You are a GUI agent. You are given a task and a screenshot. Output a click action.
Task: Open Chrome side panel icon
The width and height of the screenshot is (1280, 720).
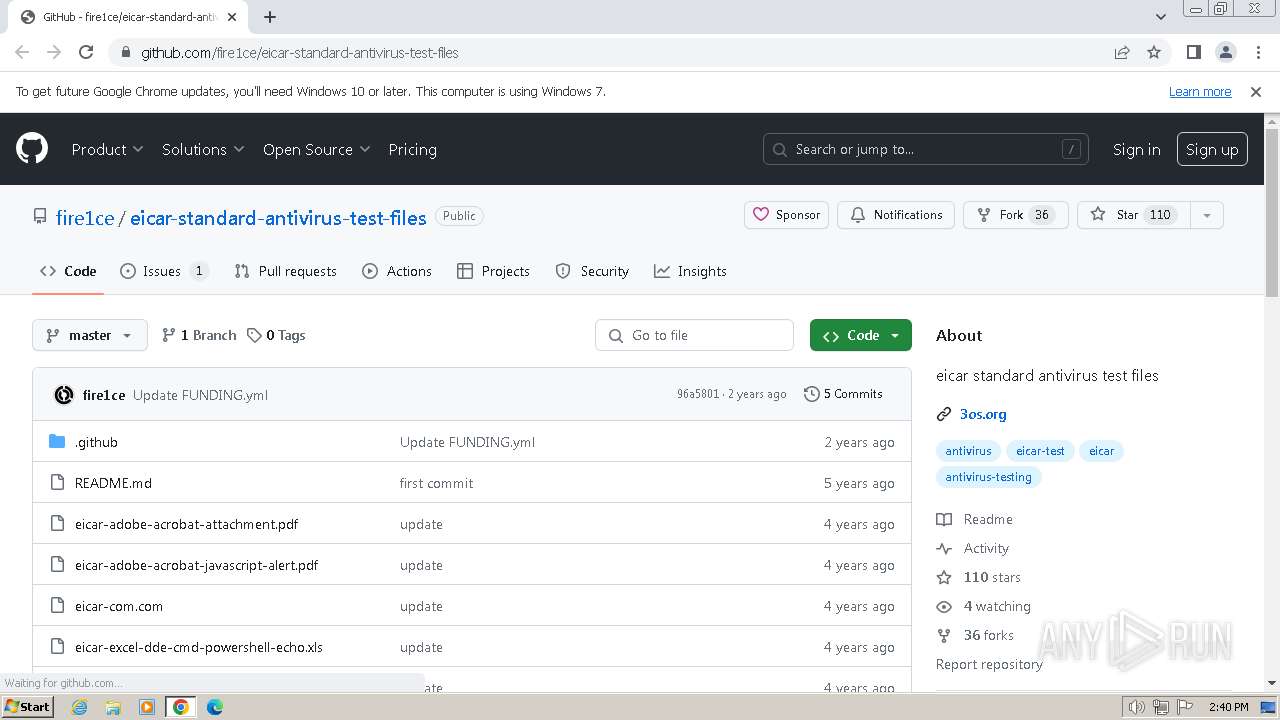pyautogui.click(x=1194, y=52)
